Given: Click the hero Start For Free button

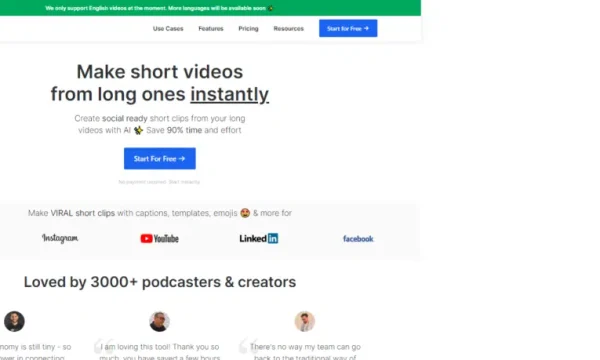Looking at the screenshot, I should click(160, 158).
